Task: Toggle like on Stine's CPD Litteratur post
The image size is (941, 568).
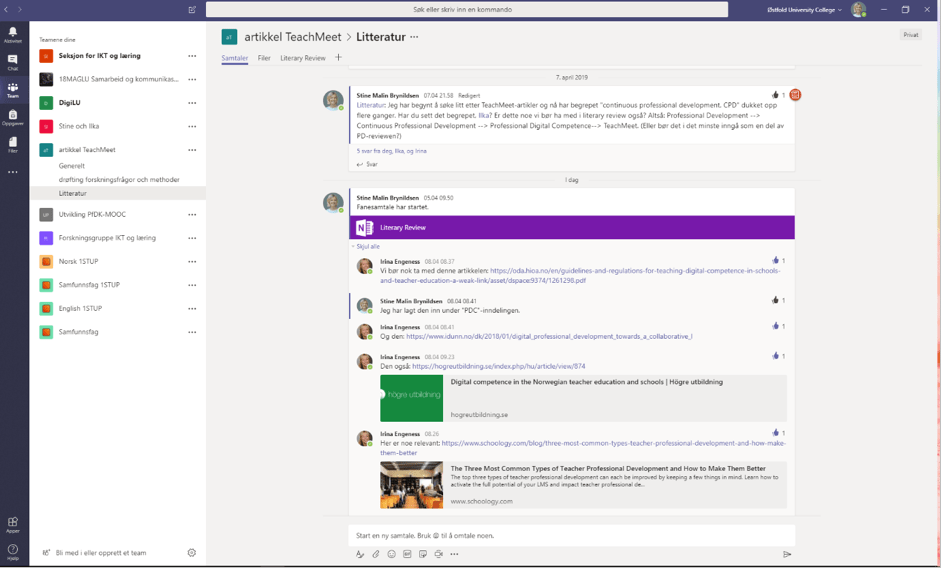Action: tap(775, 95)
